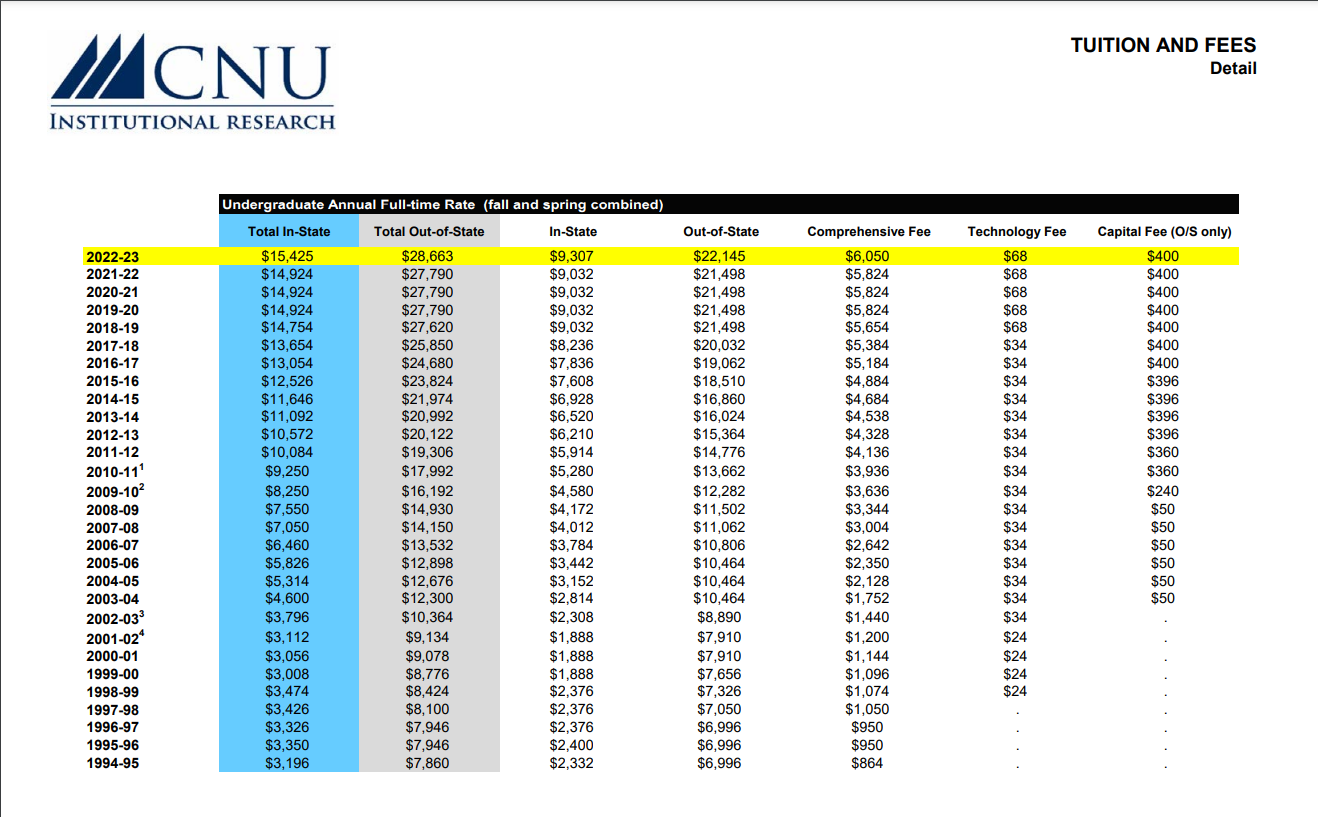This screenshot has height=817, width=1318.
Task: Select the $20,032 out-of-state tuition cell
Action: click(719, 345)
